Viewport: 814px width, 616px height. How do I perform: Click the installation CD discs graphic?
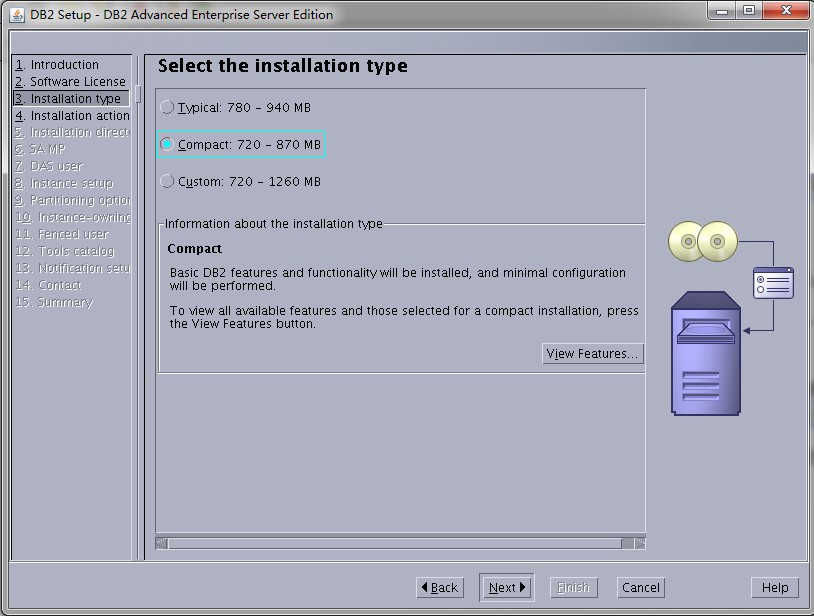703,241
